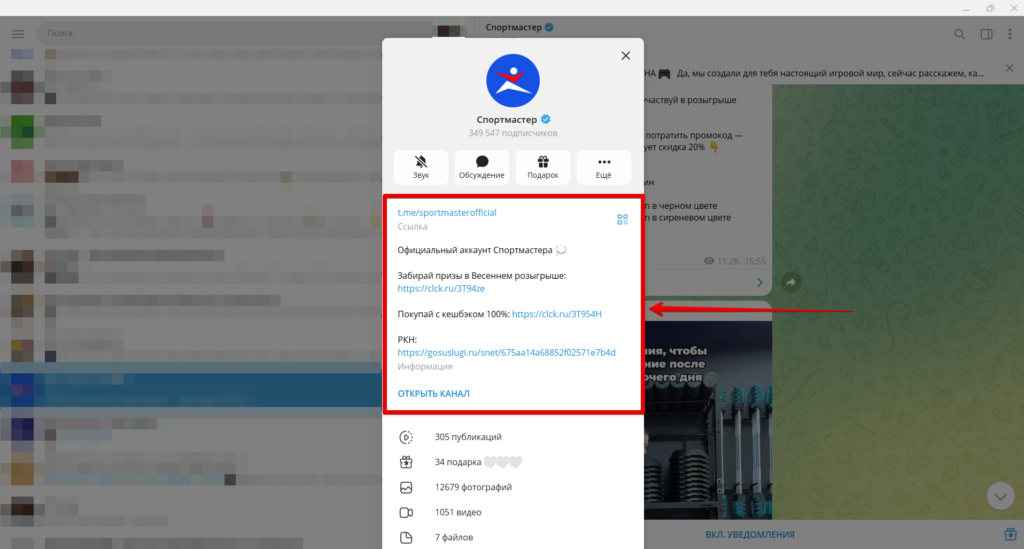Click the camera icon beside 1051 видео

406,512
